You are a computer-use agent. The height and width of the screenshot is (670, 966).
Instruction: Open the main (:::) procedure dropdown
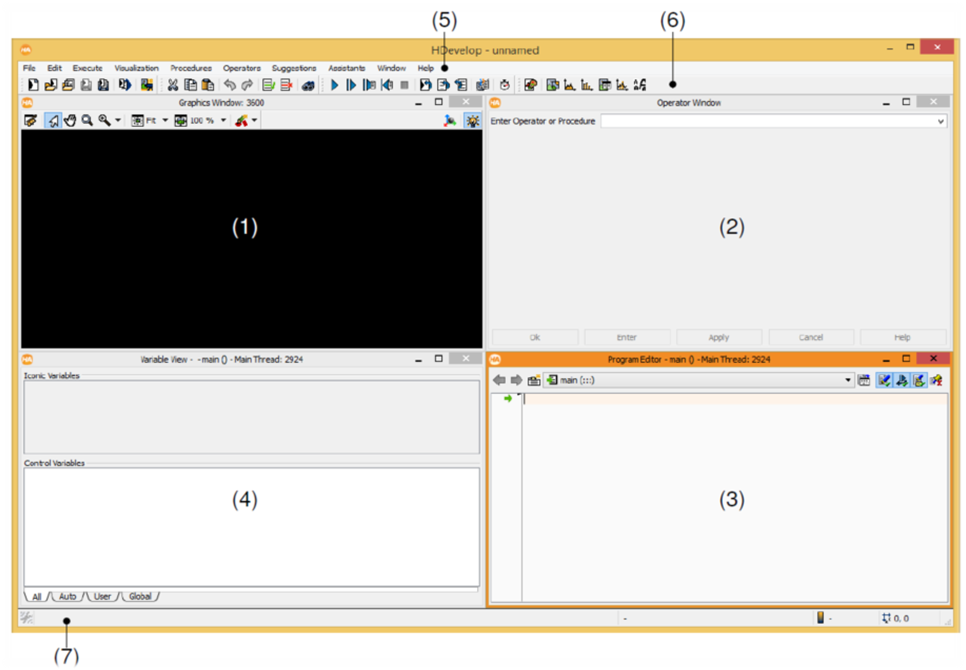coord(699,381)
